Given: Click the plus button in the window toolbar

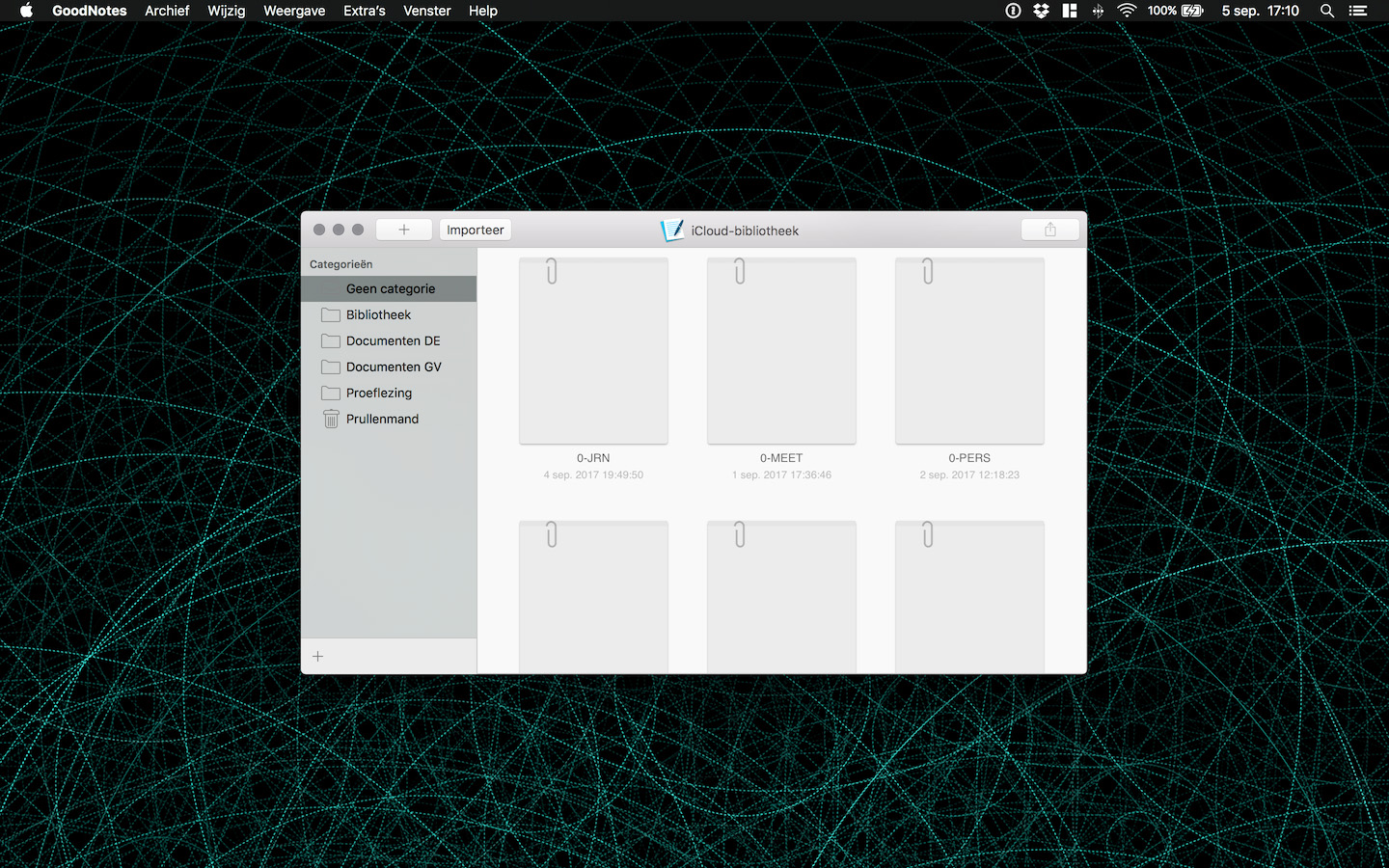Looking at the screenshot, I should (404, 230).
